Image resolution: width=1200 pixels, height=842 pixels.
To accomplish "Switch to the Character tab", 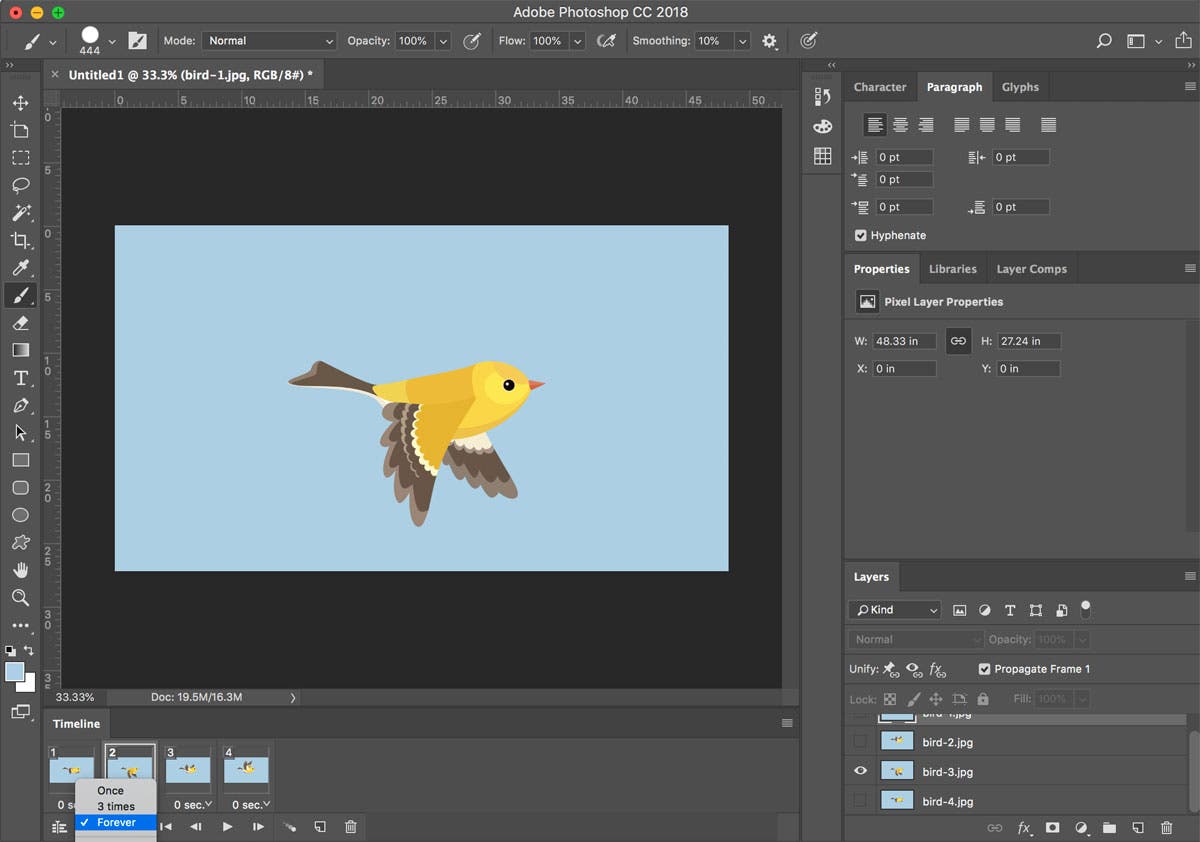I will click(x=880, y=87).
